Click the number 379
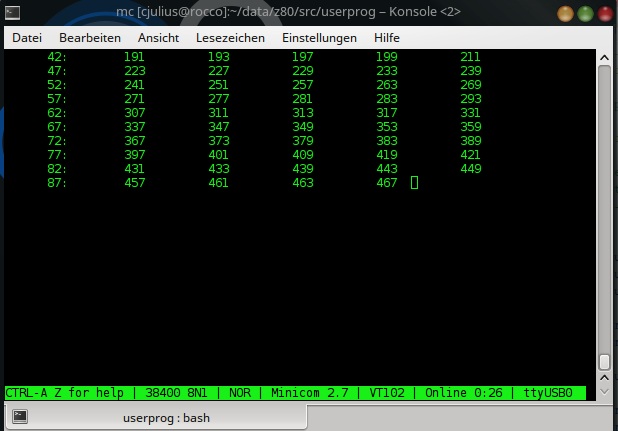 (303, 141)
